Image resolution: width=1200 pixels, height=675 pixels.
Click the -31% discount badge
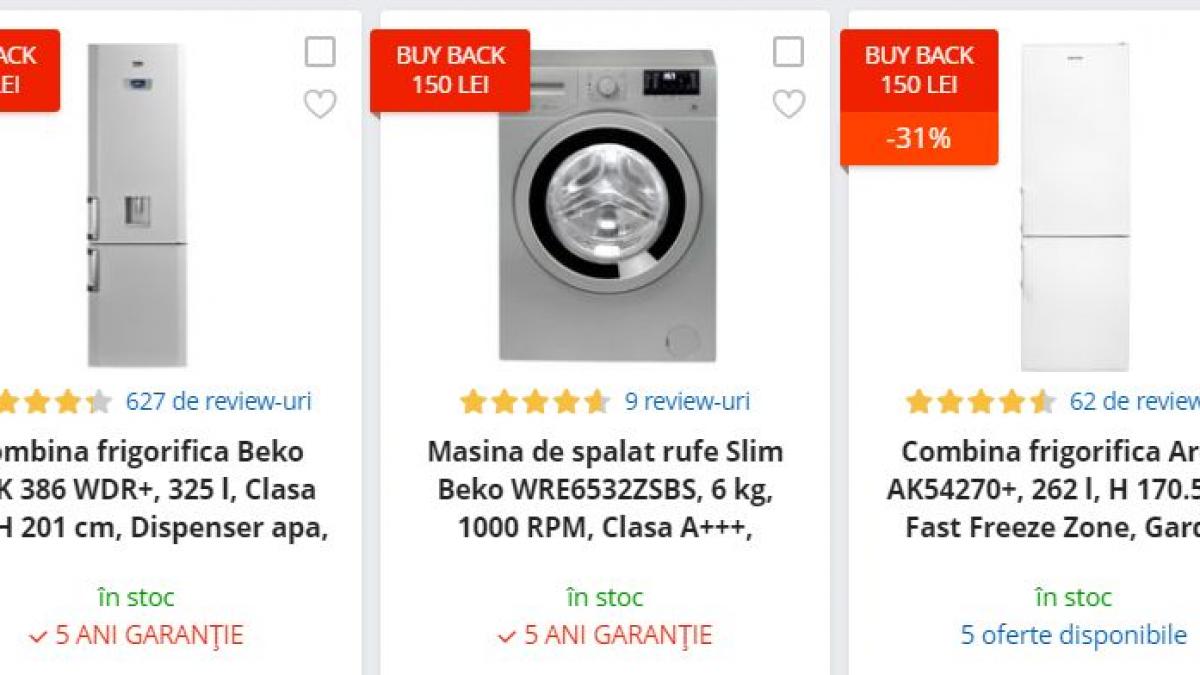coord(919,138)
